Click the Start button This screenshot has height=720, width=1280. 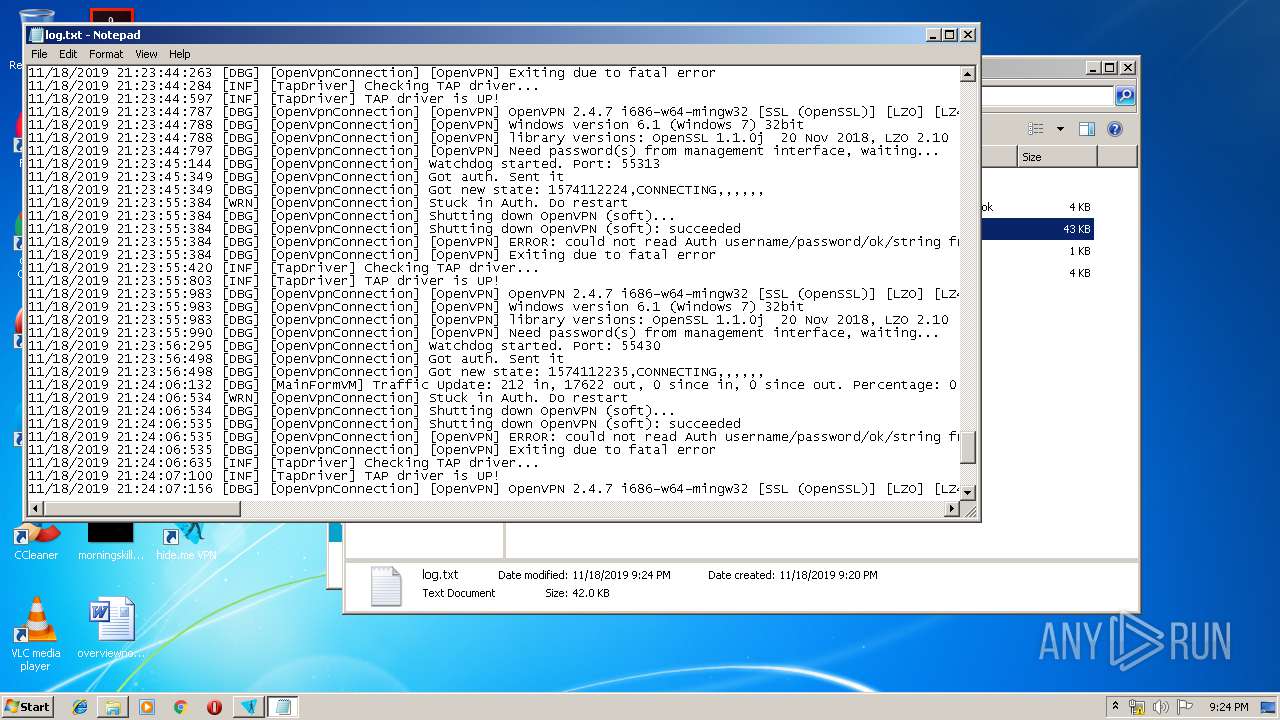[x=28, y=706]
